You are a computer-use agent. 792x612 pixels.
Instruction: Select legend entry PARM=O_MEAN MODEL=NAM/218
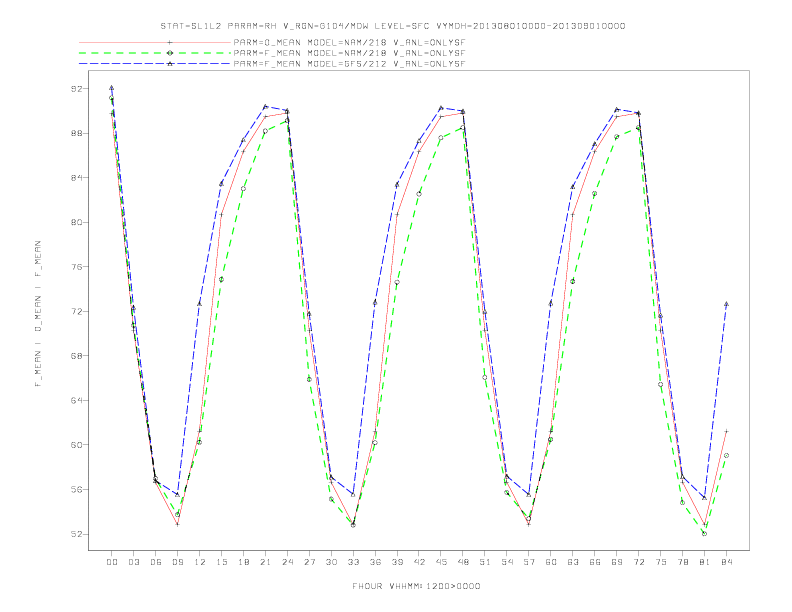[x=349, y=42]
